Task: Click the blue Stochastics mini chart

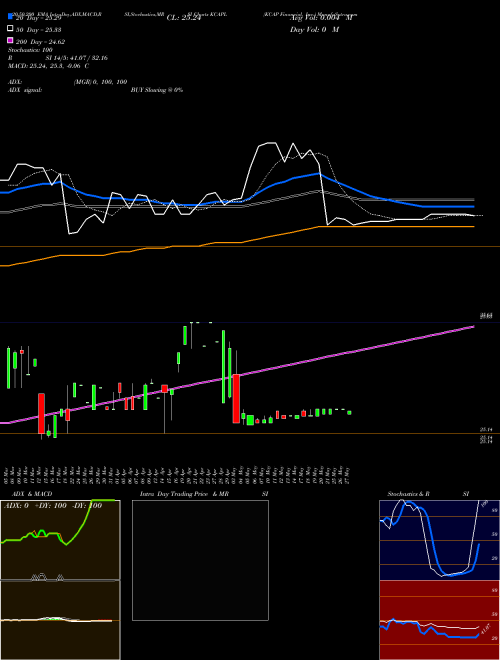Action: tap(439, 540)
